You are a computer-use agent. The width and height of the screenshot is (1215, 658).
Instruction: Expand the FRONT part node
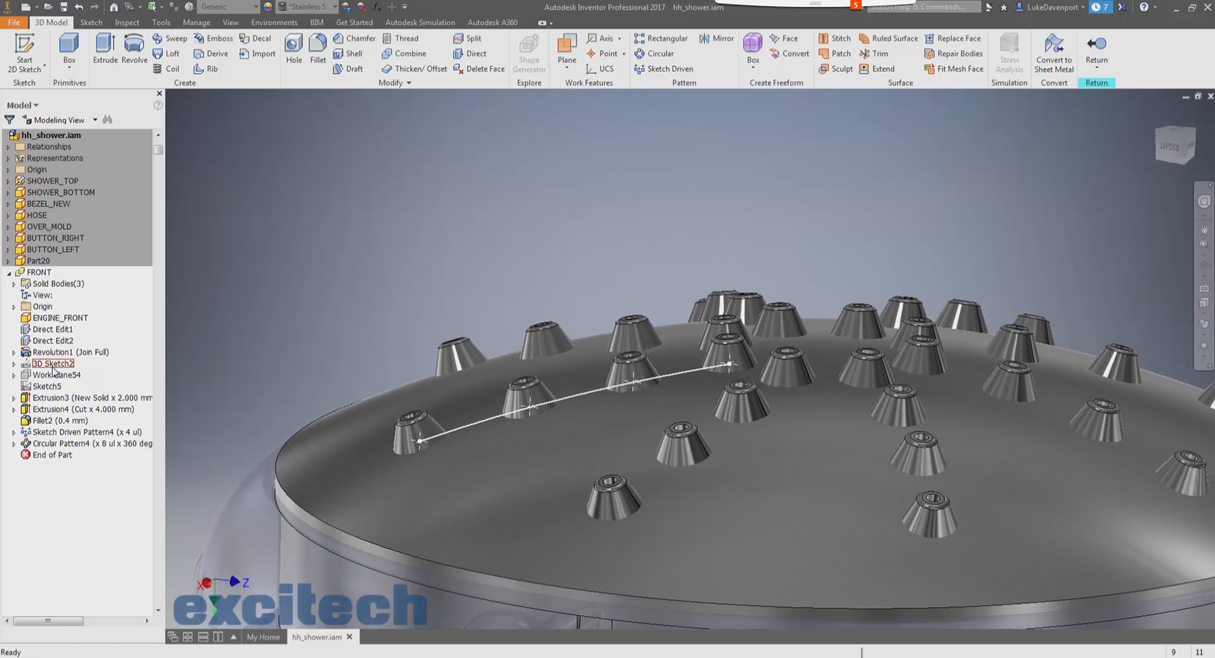point(8,271)
